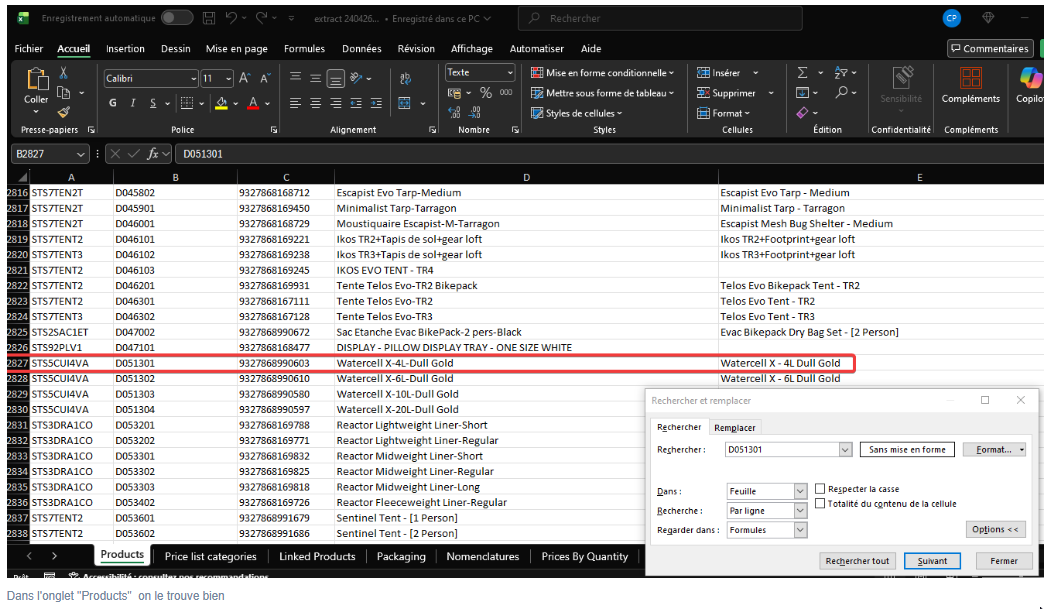Click the Options << button
Image resolution: width=1054 pixels, height=609 pixels.
[995, 530]
